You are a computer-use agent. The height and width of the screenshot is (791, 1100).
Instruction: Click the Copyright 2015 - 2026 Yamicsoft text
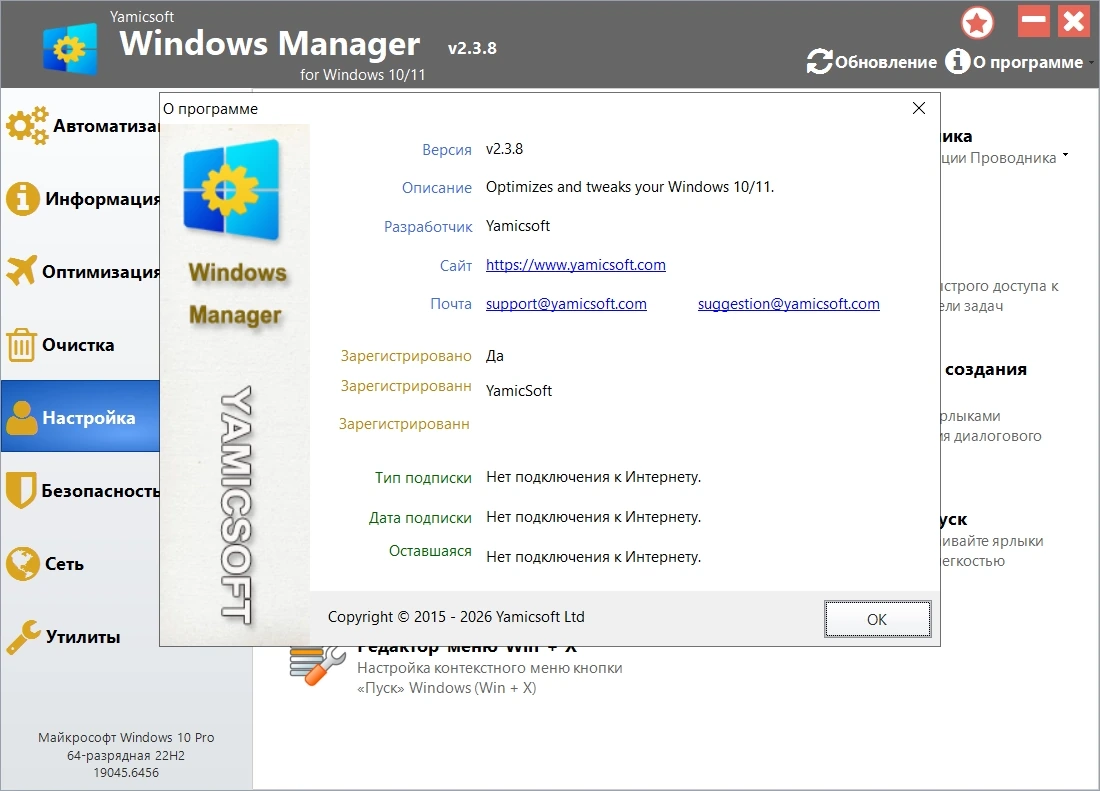(456, 616)
